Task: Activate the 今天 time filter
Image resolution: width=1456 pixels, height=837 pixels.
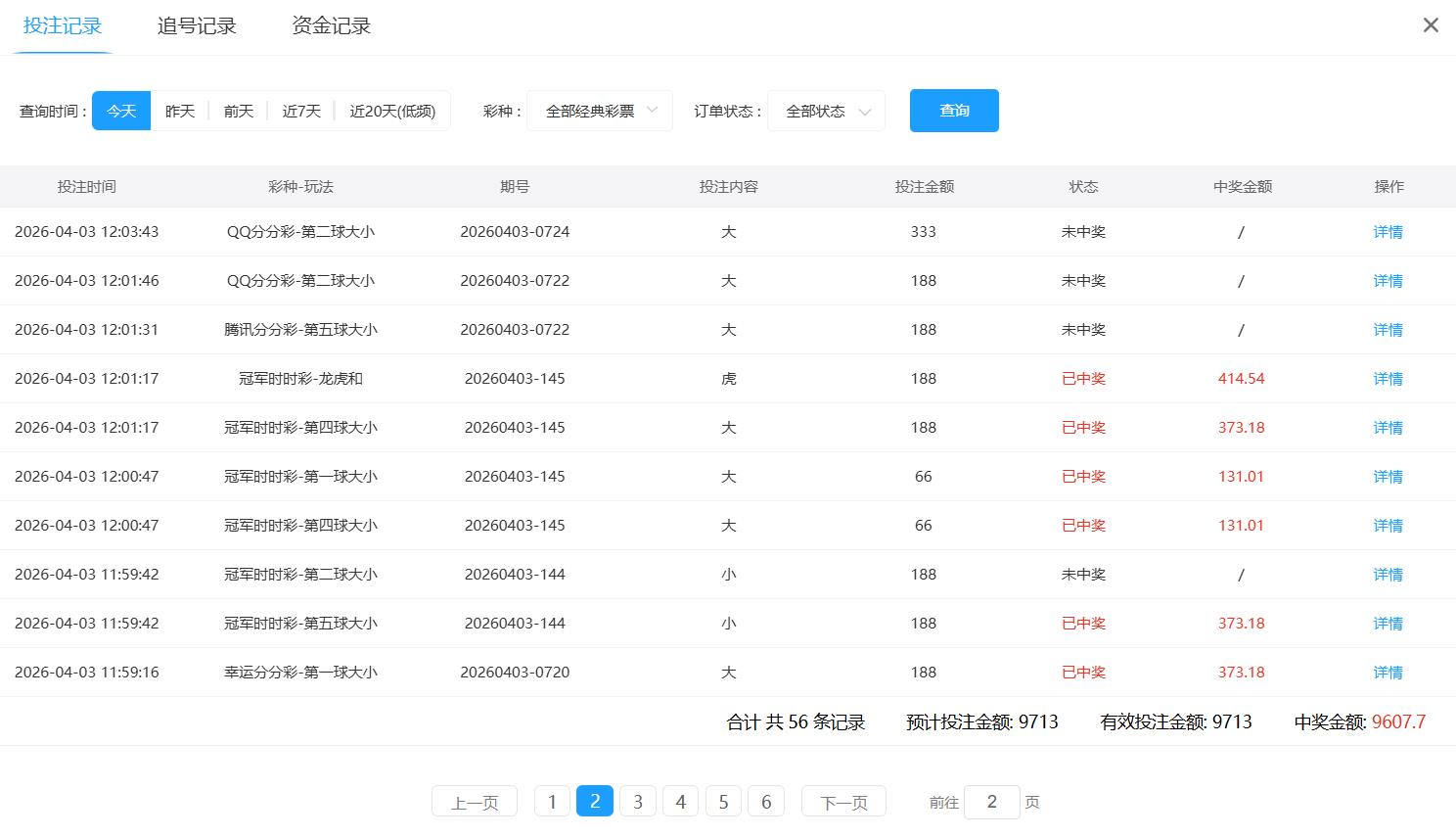Action: click(x=120, y=111)
